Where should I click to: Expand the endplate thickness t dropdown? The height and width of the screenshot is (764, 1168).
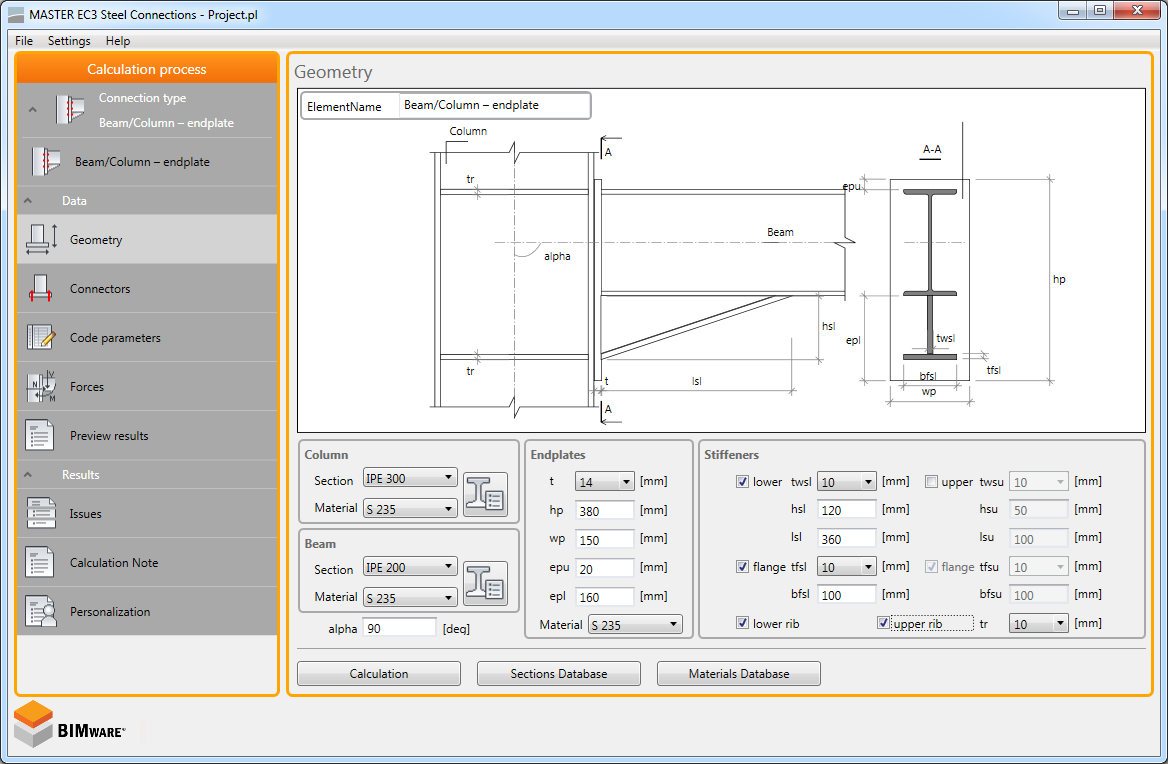click(x=604, y=482)
